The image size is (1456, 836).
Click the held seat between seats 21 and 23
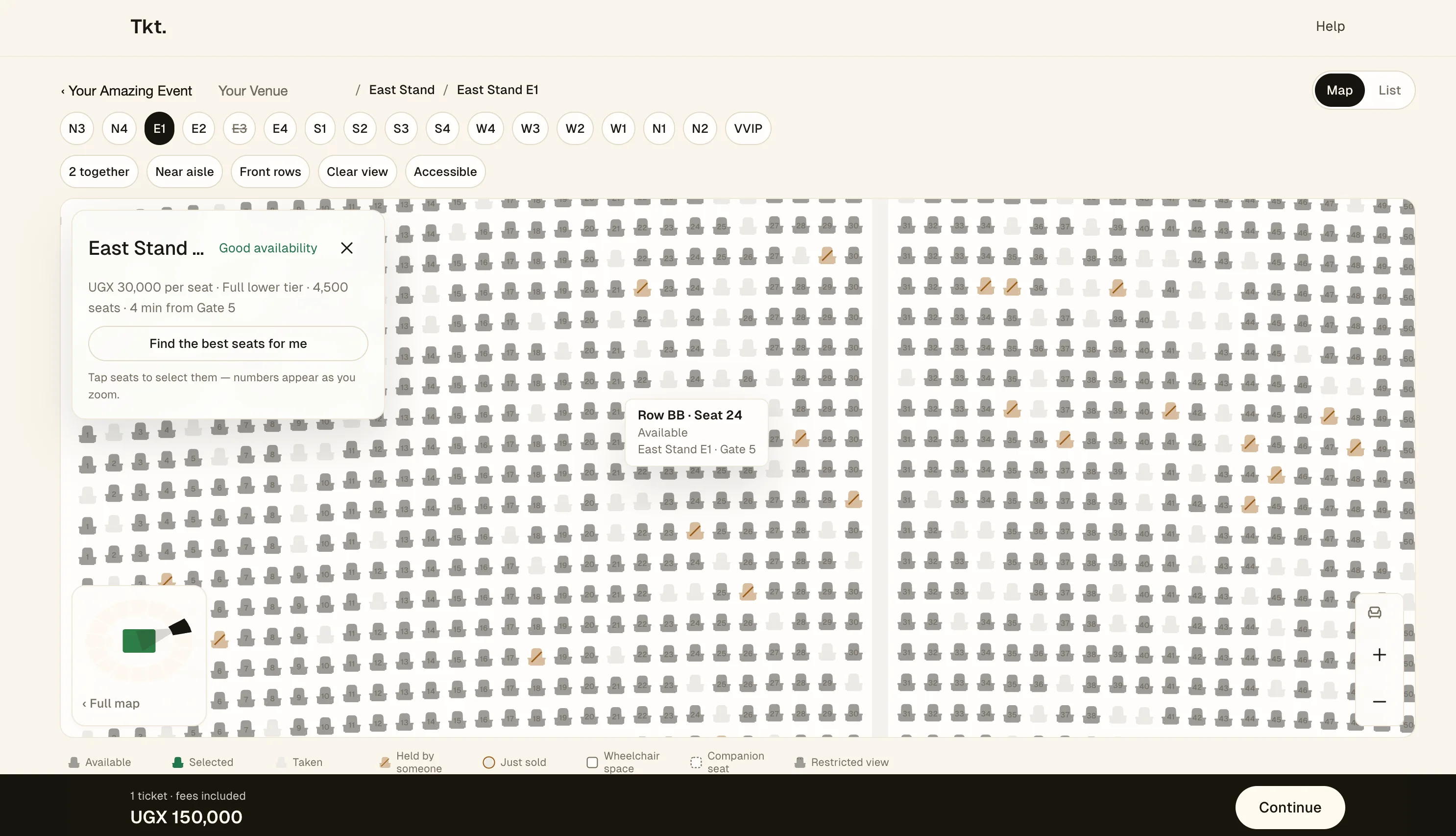click(x=642, y=287)
